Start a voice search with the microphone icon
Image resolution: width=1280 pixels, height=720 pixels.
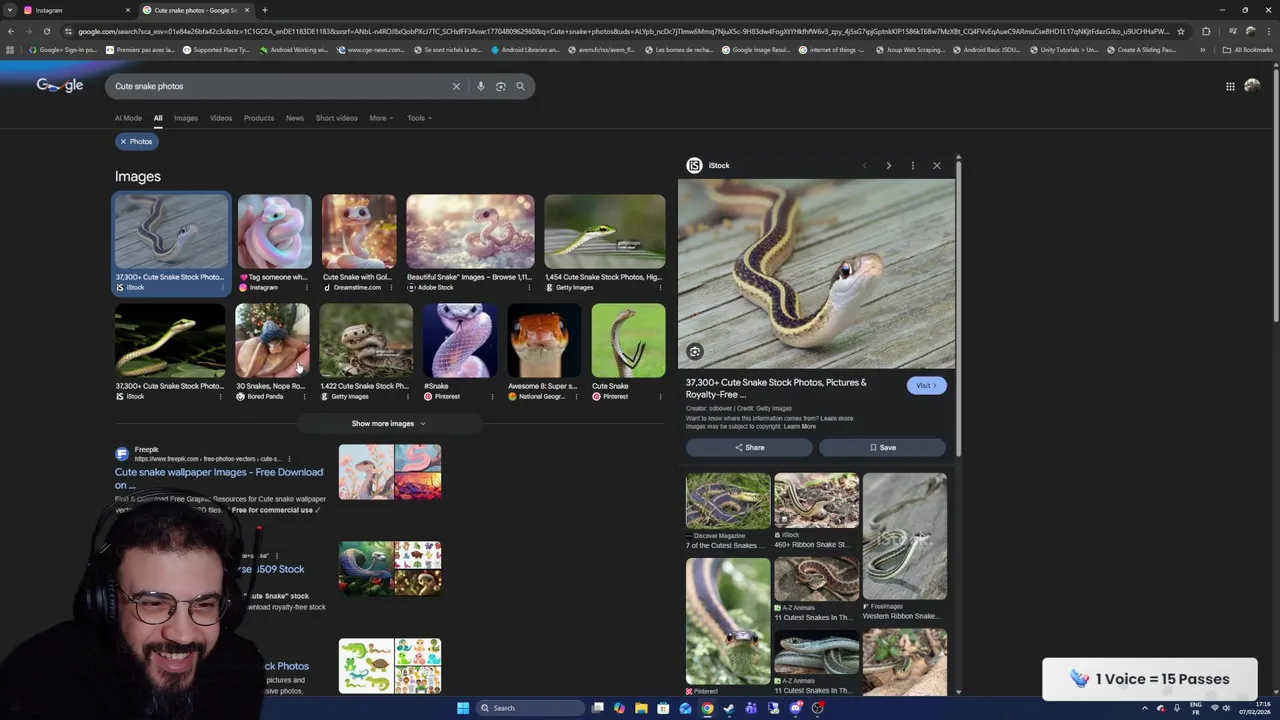click(x=481, y=86)
